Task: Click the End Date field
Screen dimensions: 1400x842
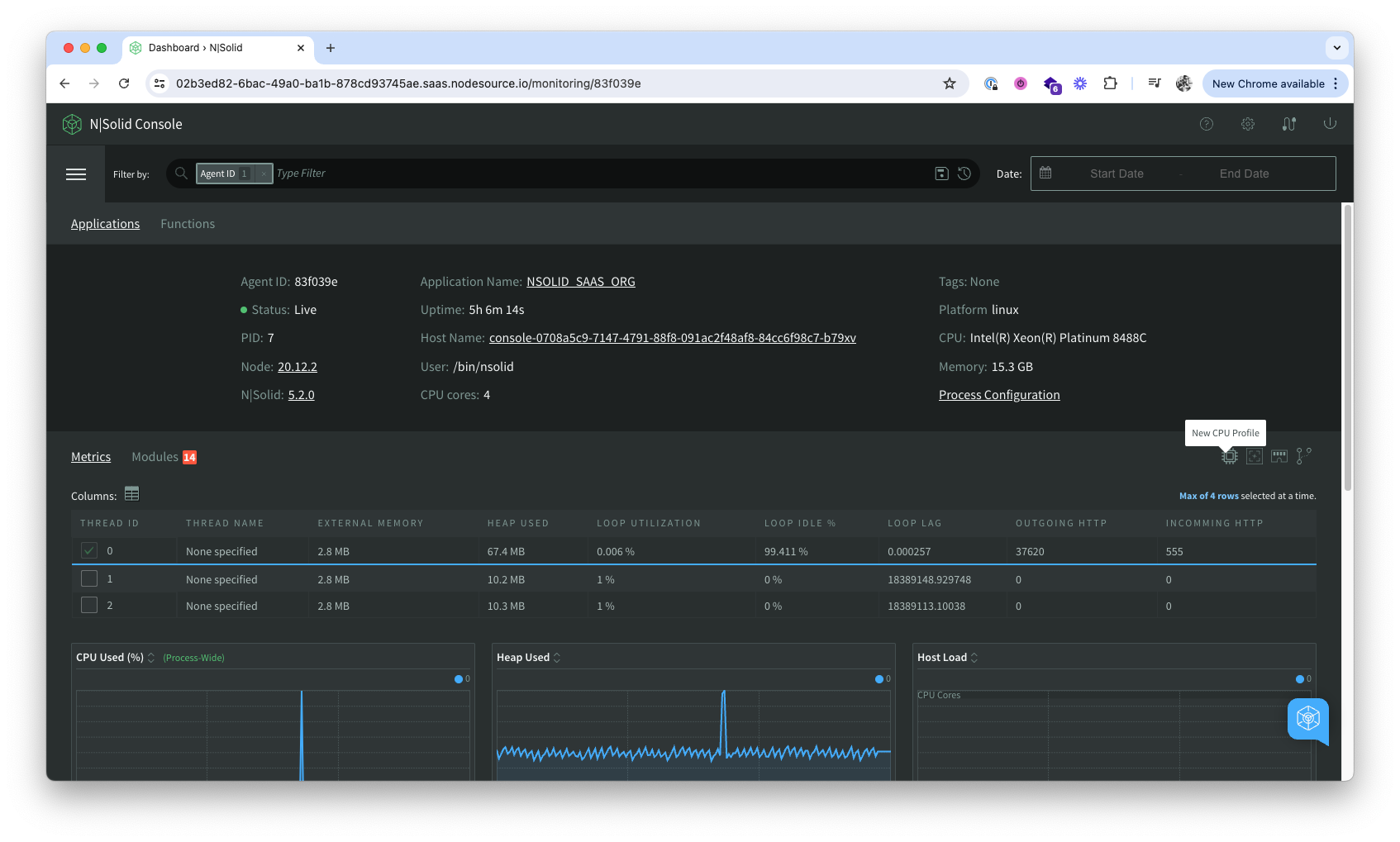Action: 1244,174
